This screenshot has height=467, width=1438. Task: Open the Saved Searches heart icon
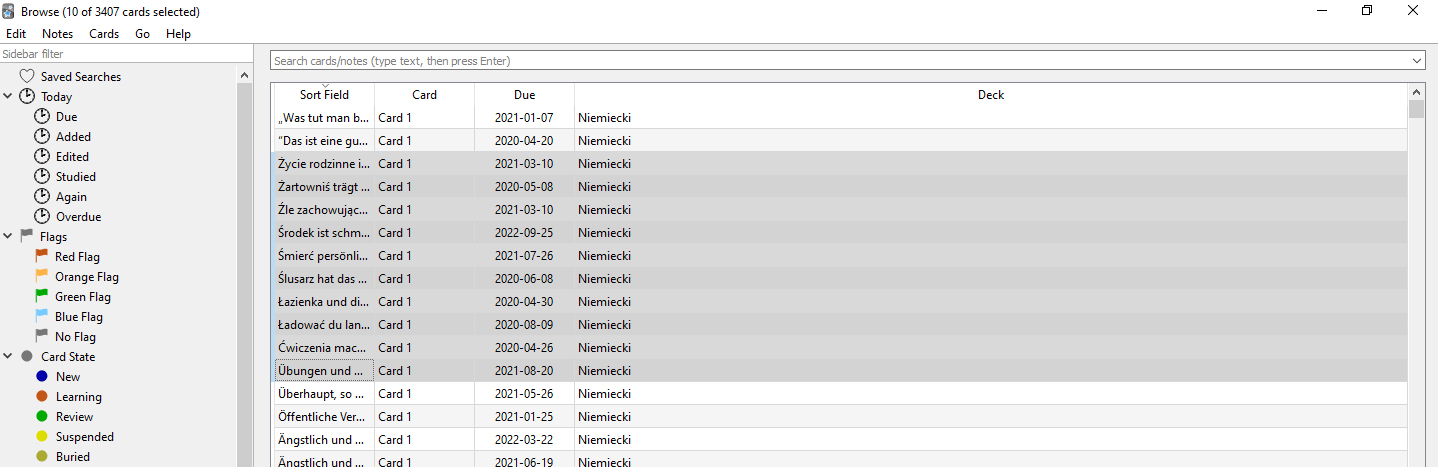click(x=27, y=76)
